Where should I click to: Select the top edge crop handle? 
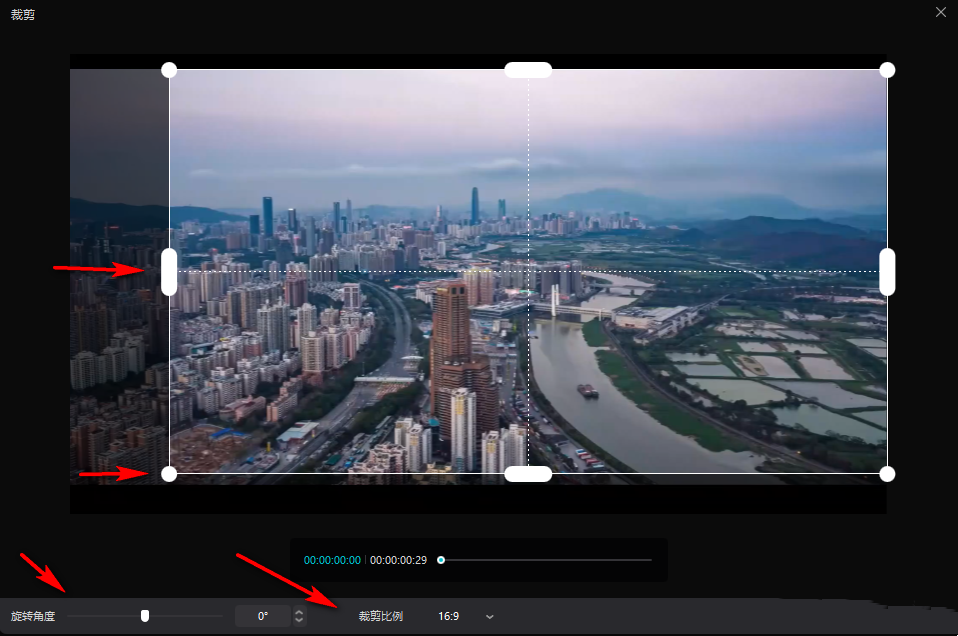528,70
